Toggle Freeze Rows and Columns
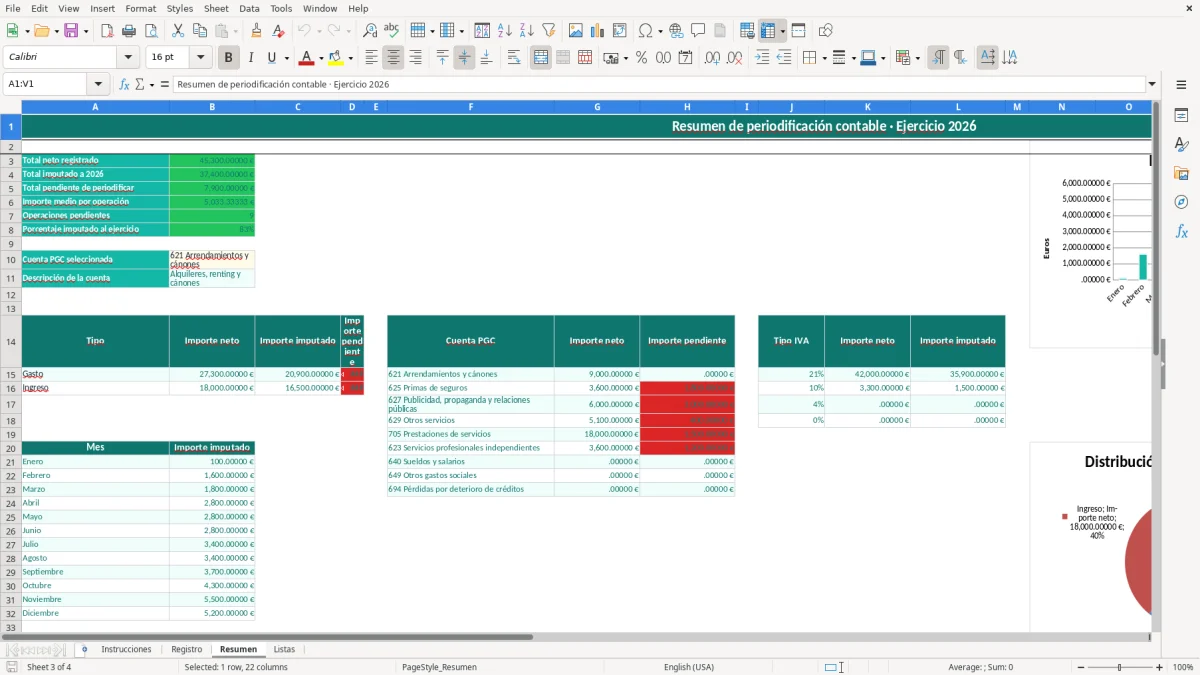The width and height of the screenshot is (1200, 675). pos(768,31)
